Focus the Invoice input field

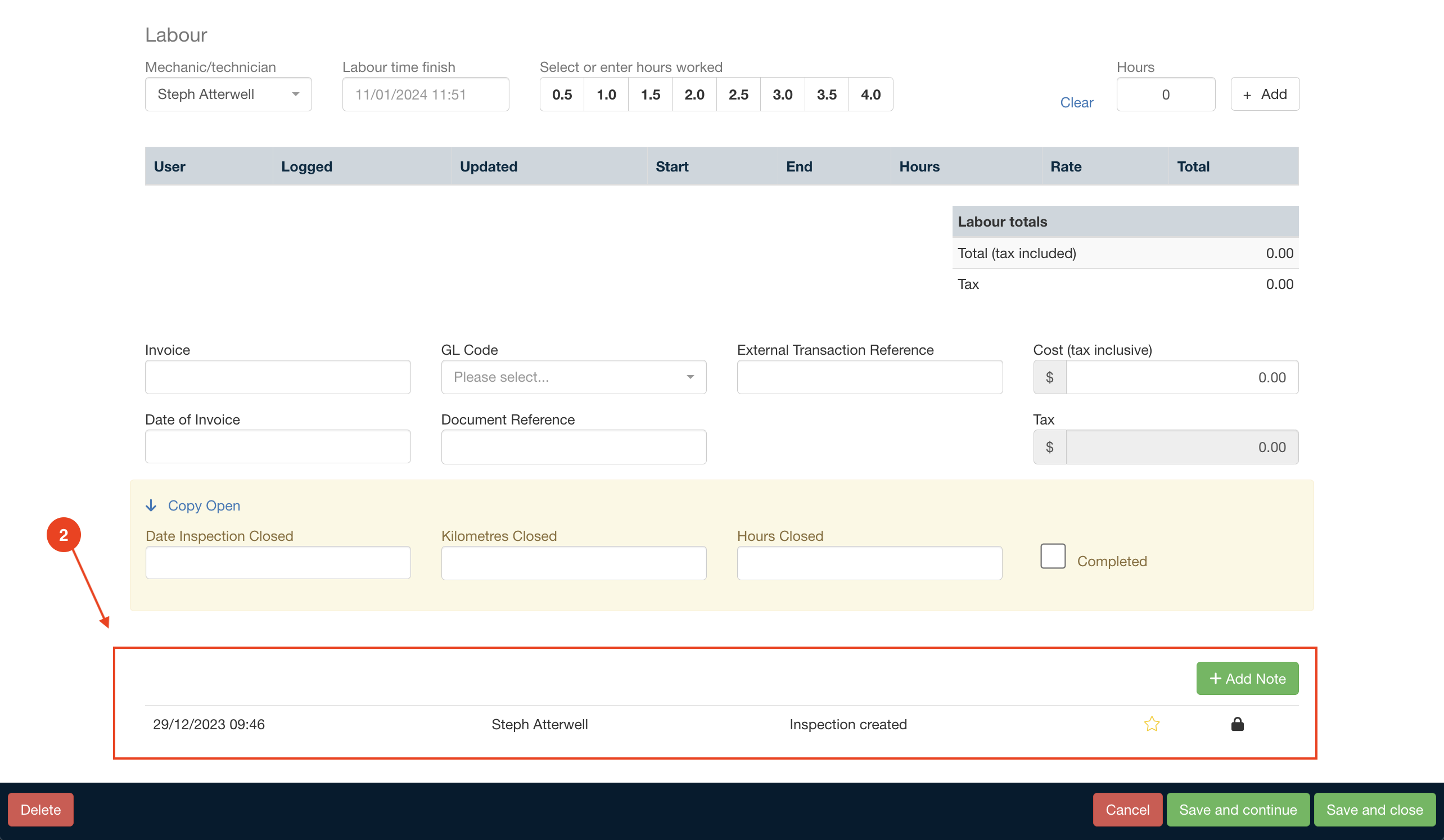click(x=278, y=377)
